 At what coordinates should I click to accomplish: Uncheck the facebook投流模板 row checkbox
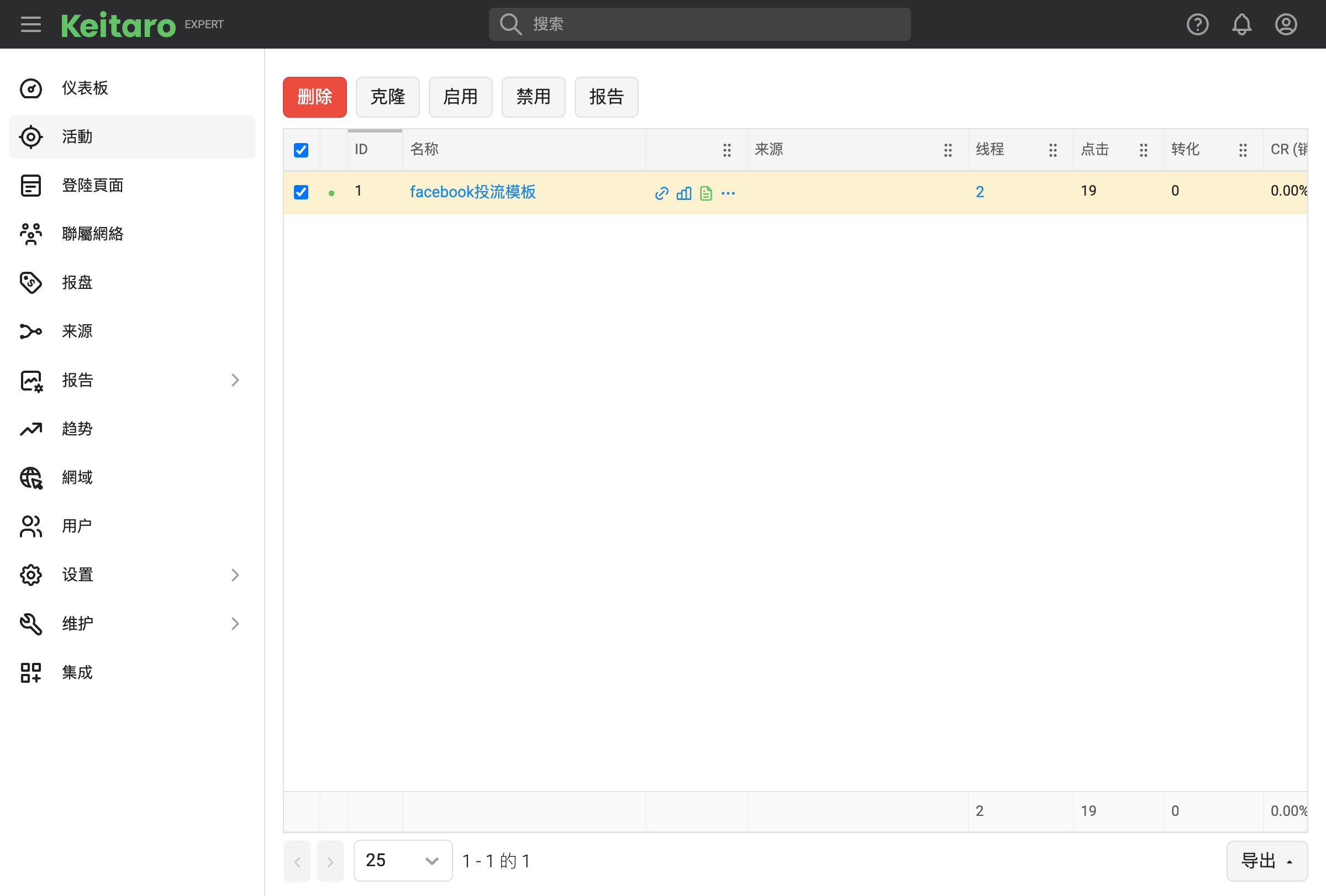(301, 192)
